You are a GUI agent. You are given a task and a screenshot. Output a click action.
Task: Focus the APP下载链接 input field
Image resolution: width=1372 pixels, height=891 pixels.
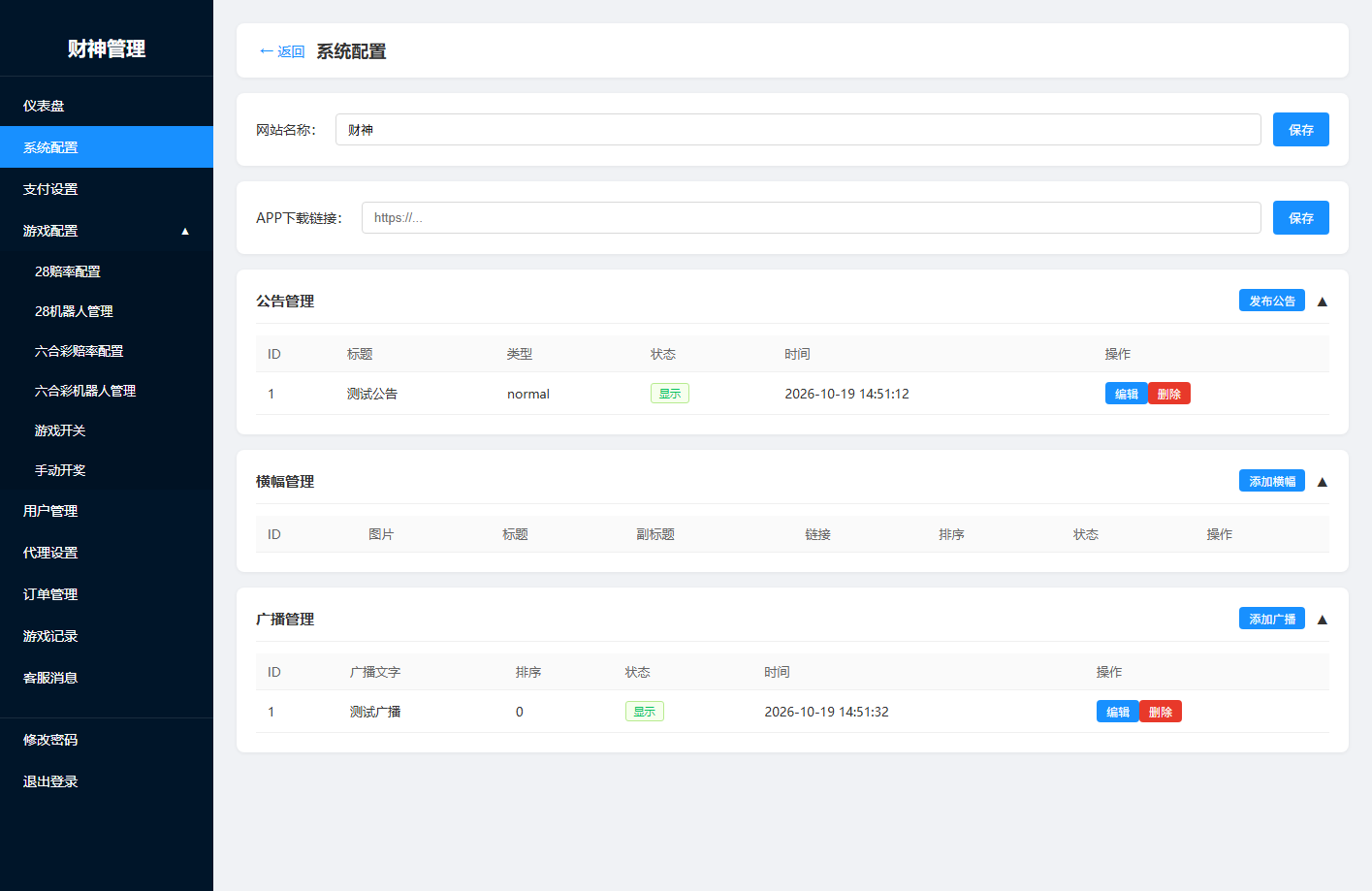[x=811, y=218]
